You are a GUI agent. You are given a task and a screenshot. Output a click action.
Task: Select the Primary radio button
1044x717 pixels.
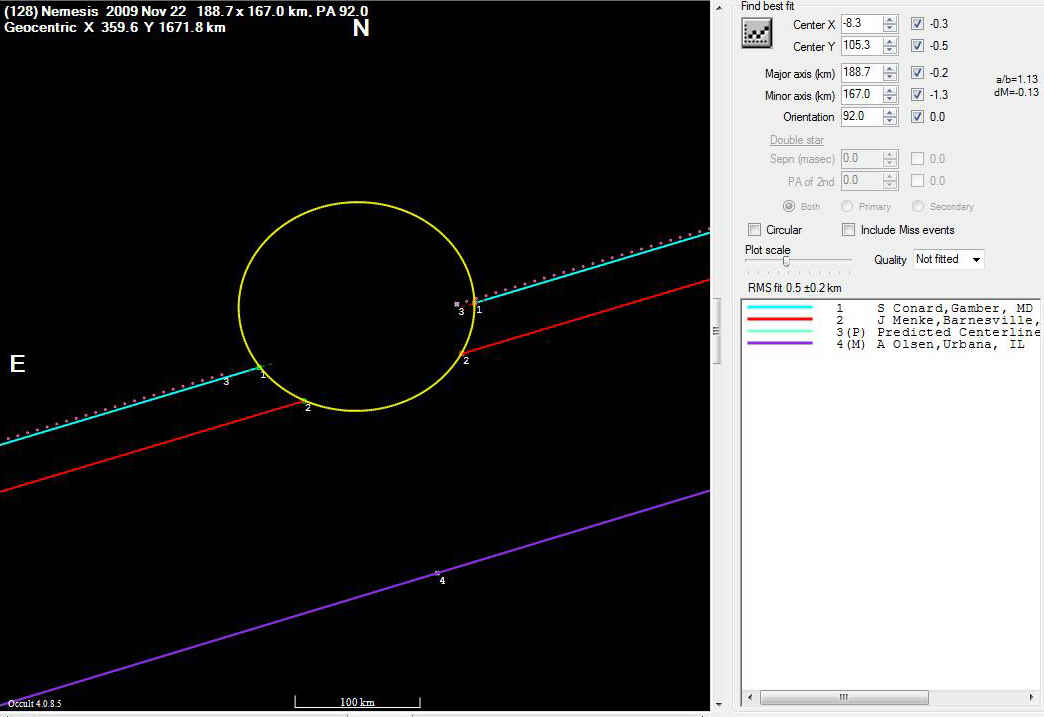point(847,206)
